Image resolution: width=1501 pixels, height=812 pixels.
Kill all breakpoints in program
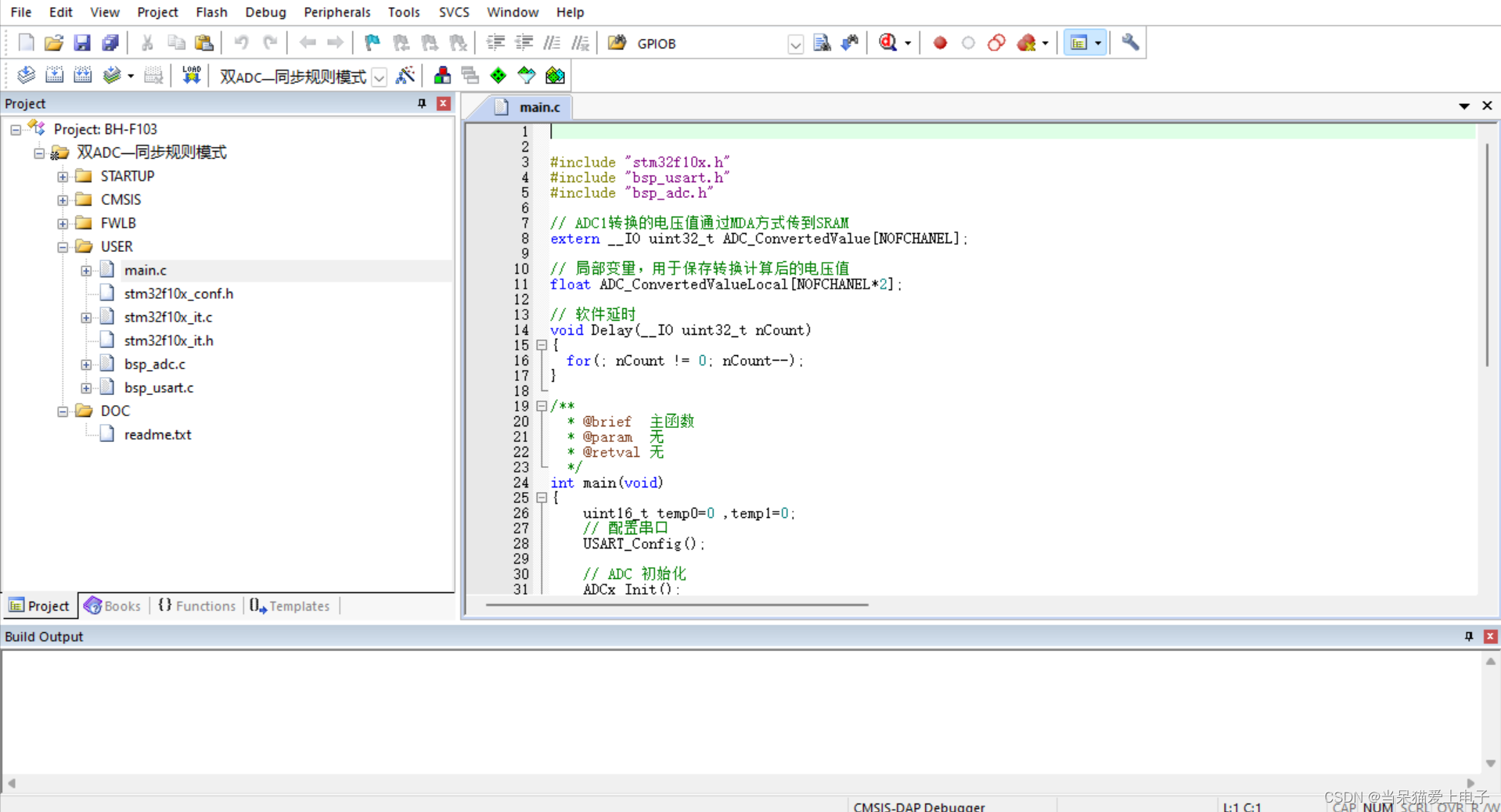[x=1025, y=43]
